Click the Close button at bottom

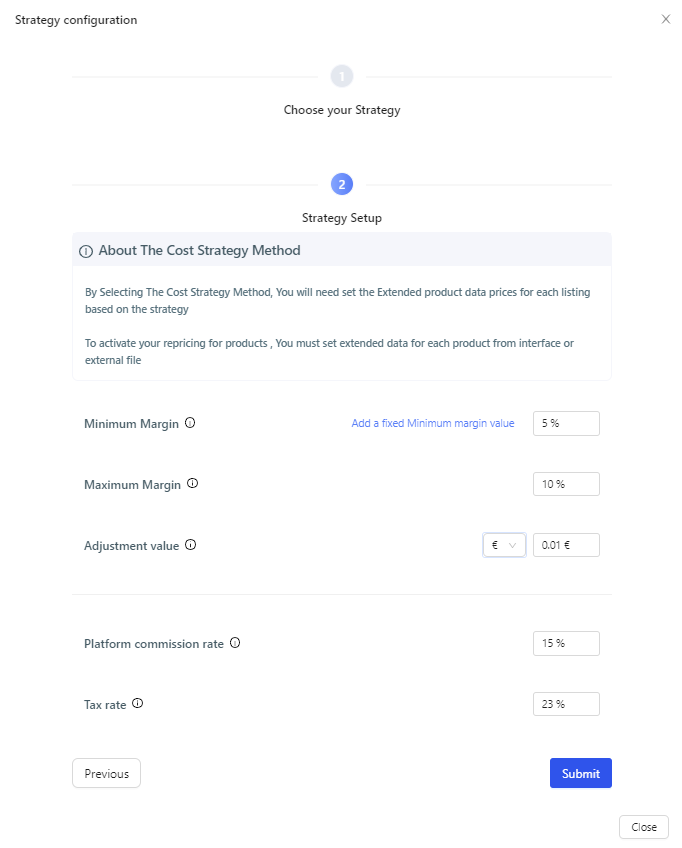(644, 827)
